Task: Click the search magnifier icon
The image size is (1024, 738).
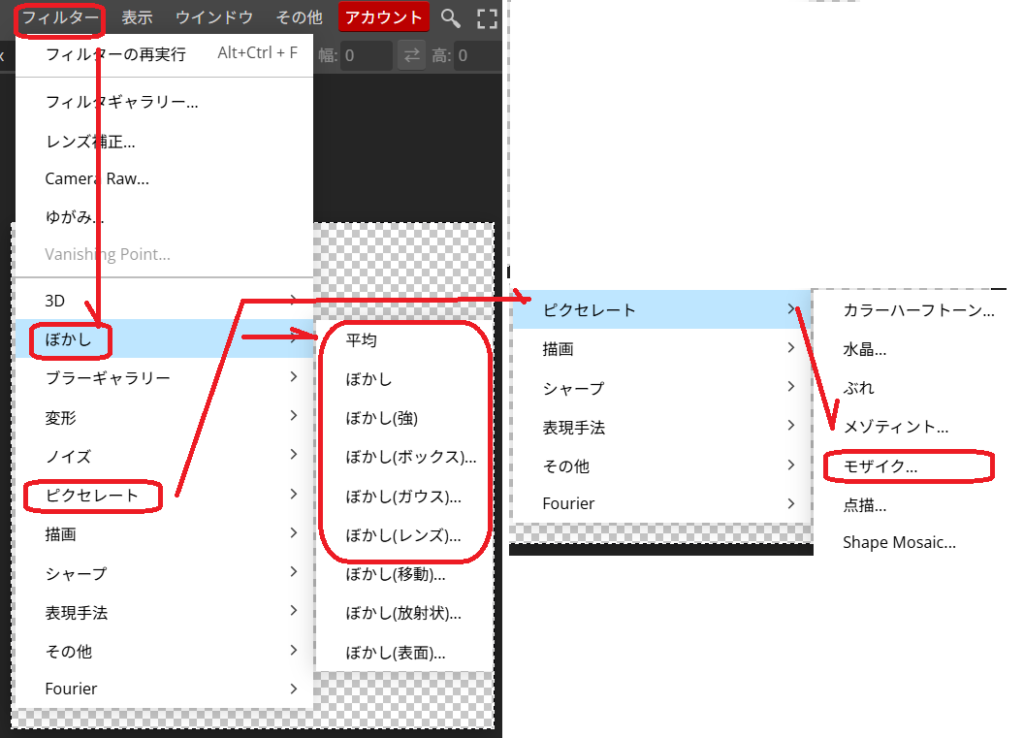Action: click(451, 18)
